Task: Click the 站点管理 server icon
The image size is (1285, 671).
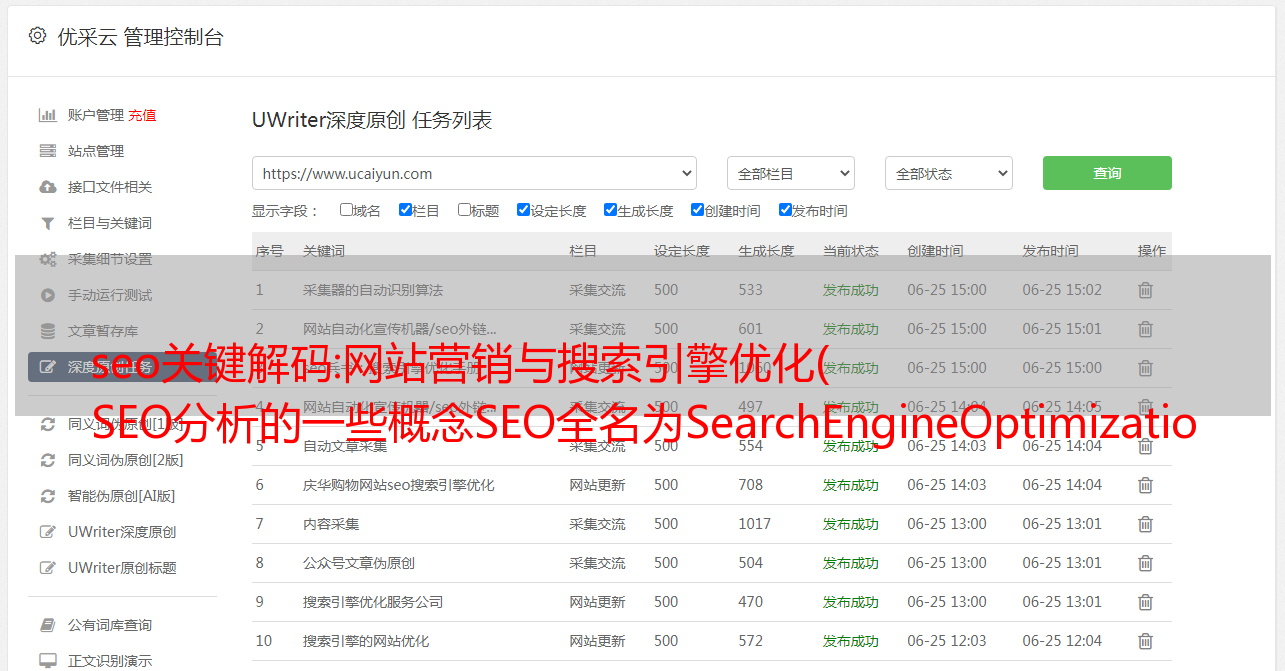Action: tap(47, 151)
